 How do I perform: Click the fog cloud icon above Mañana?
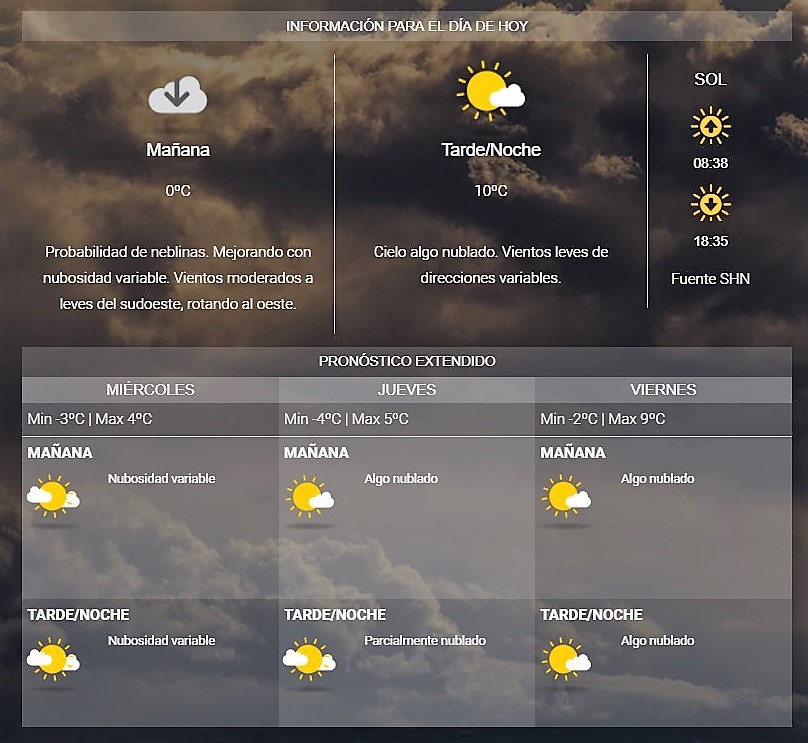(x=178, y=95)
